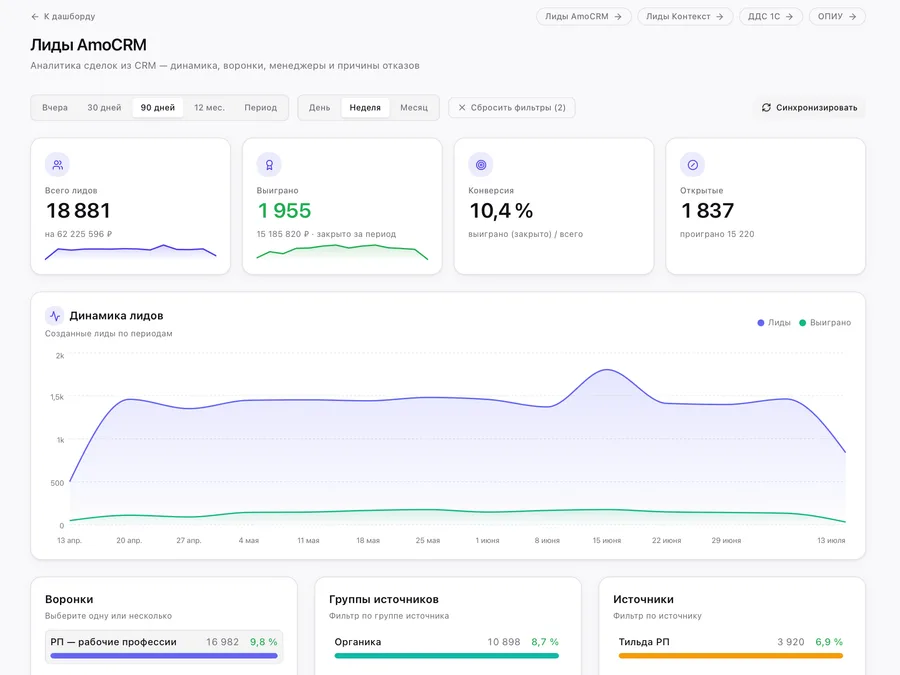Click the purple progress bar under РП — рабочие профессии
The width and height of the screenshot is (900, 675).
pos(164,655)
